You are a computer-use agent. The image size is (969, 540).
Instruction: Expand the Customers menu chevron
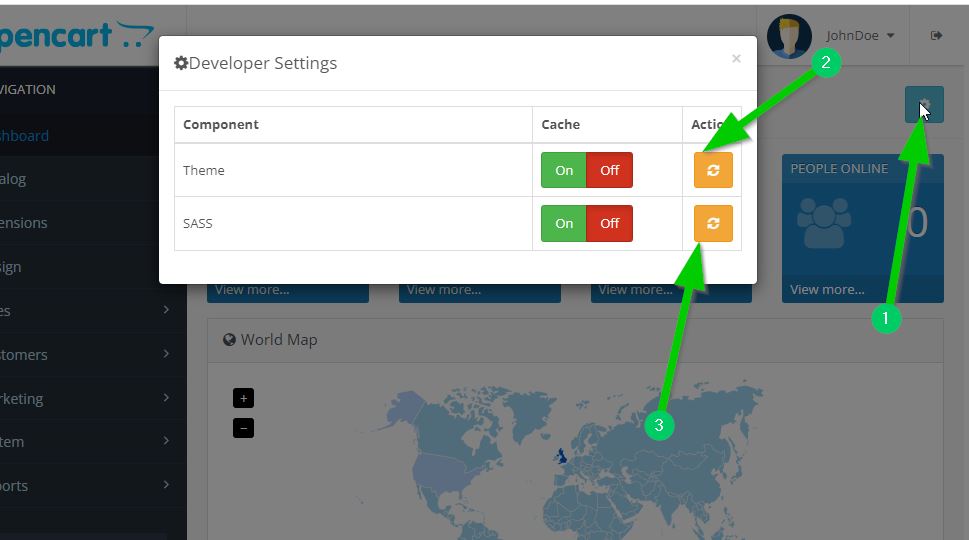click(166, 354)
